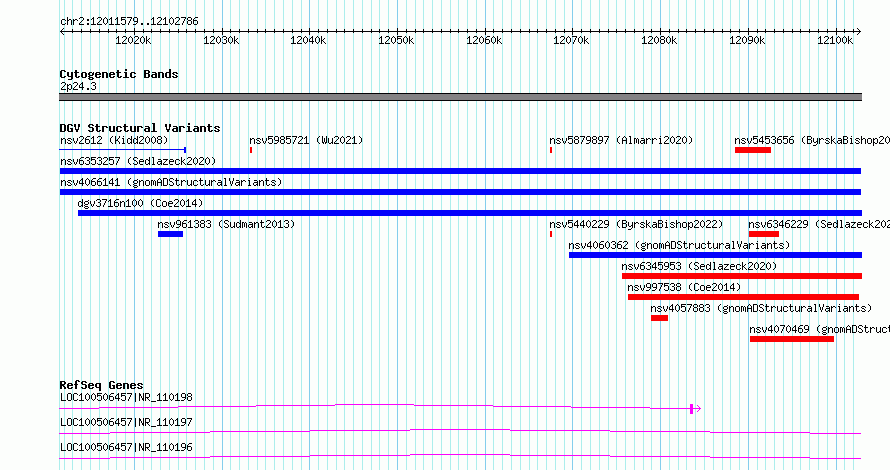Click the short red nsv4057883 bar
Screen dimensions: 890x470
coord(660,318)
